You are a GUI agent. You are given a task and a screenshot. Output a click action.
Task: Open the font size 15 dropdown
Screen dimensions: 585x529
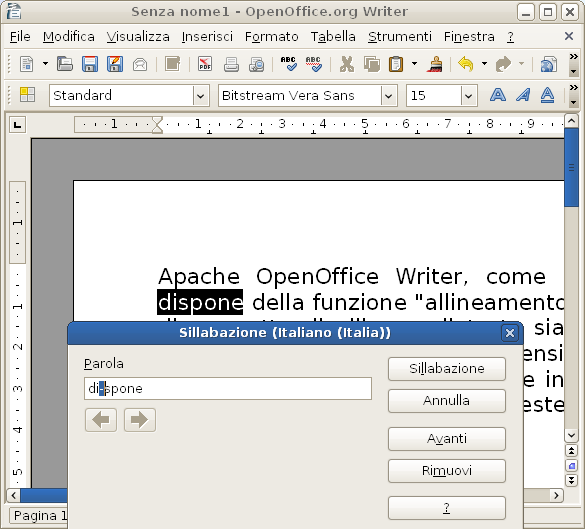[x=469, y=96]
